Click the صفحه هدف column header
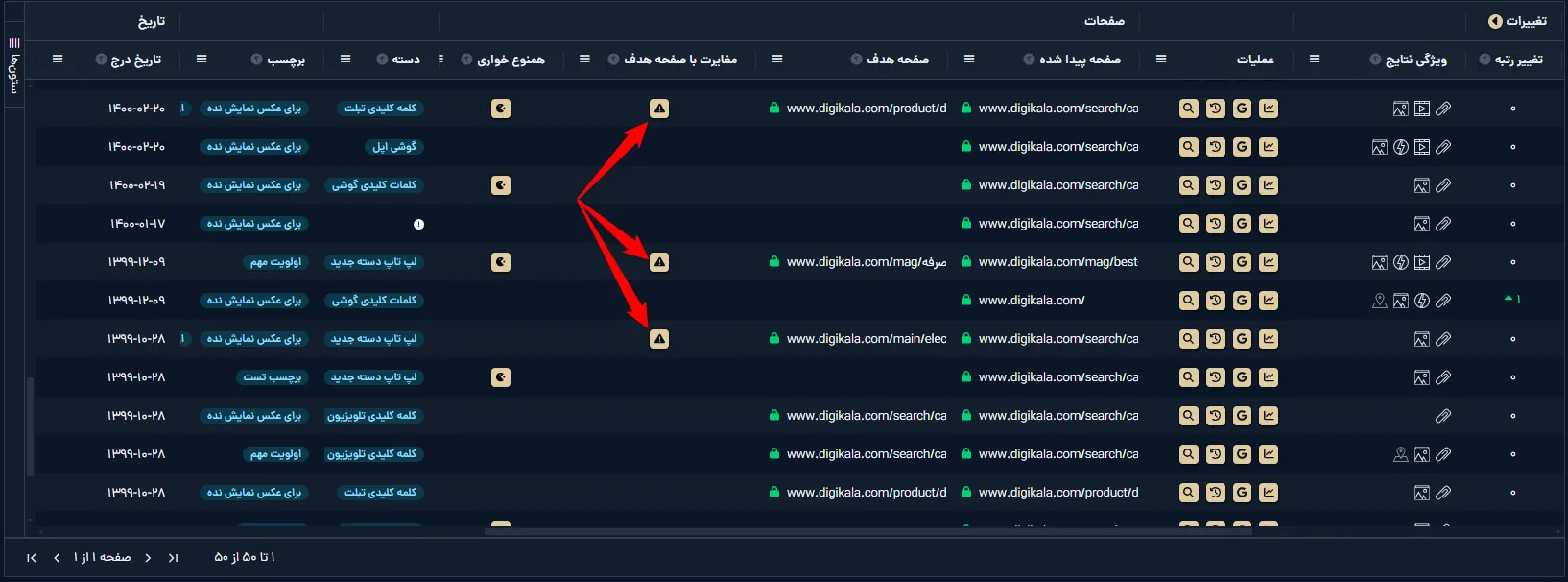This screenshot has width=1568, height=582. [x=897, y=60]
